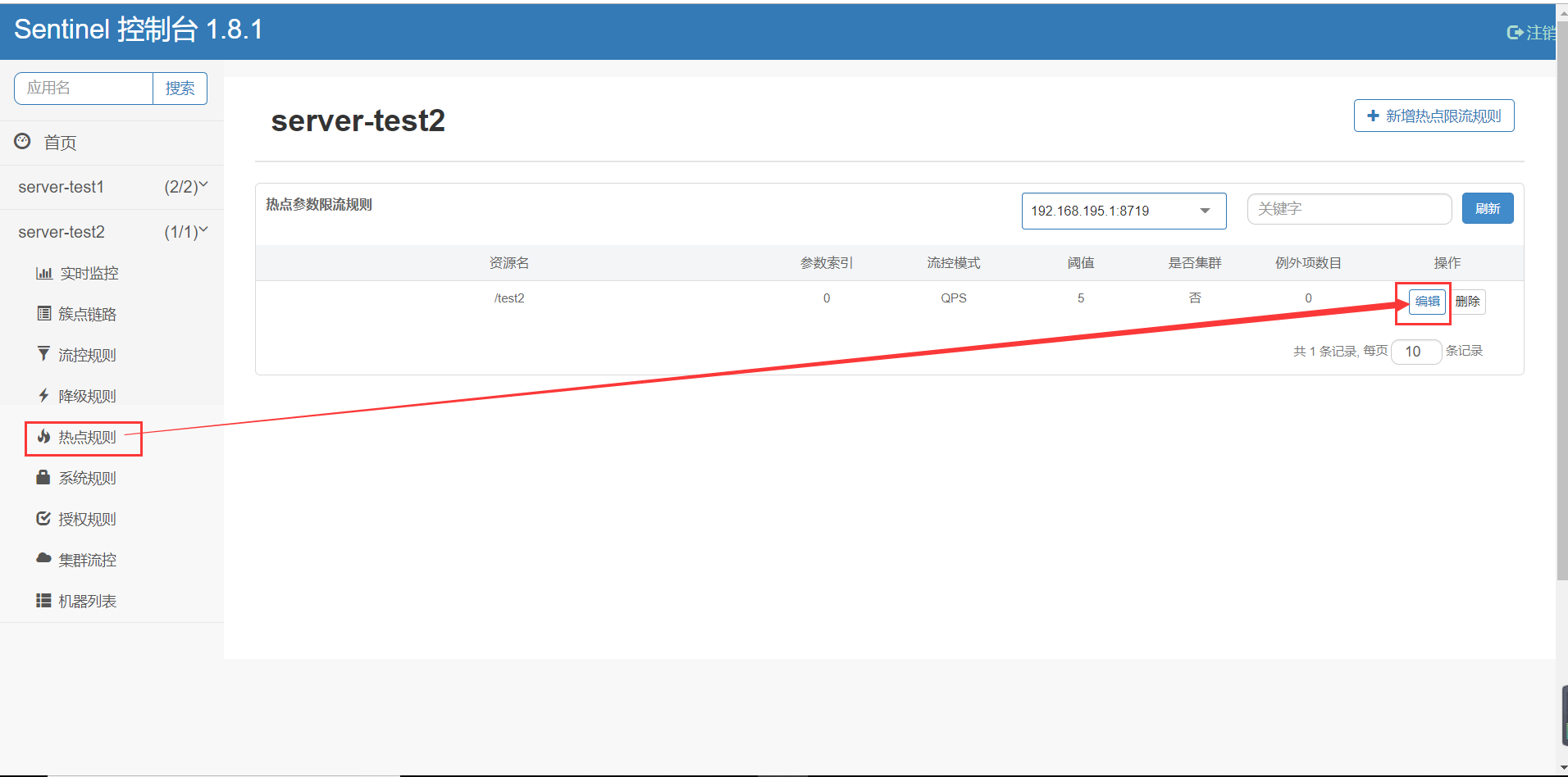Viewport: 1568px width, 777px height.
Task: Click the threshold value 5 cell
Action: click(x=1081, y=298)
